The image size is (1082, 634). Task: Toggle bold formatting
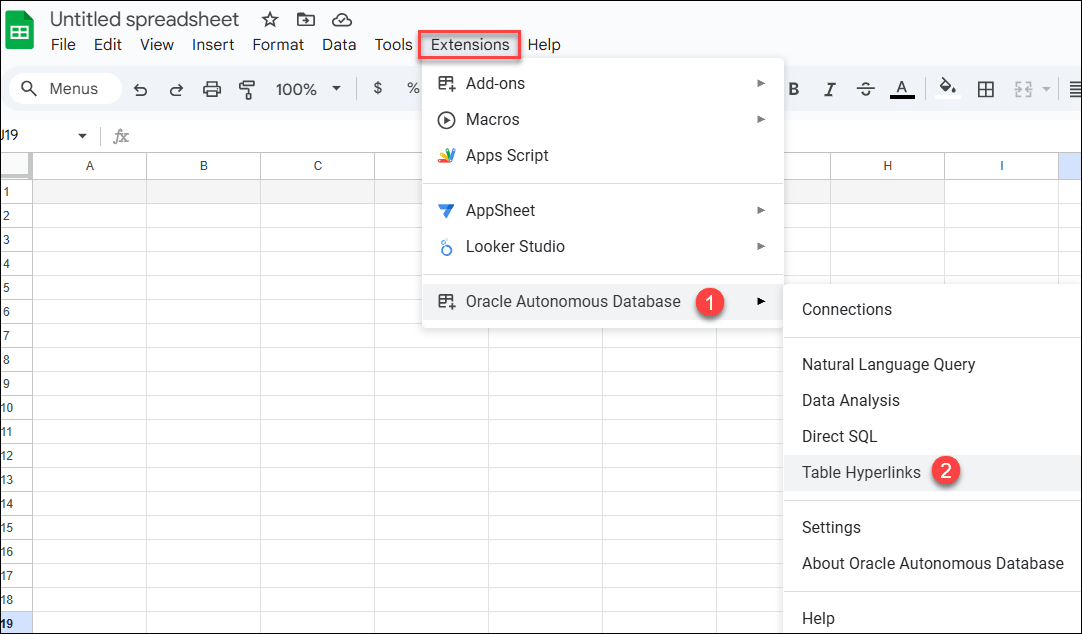(793, 89)
